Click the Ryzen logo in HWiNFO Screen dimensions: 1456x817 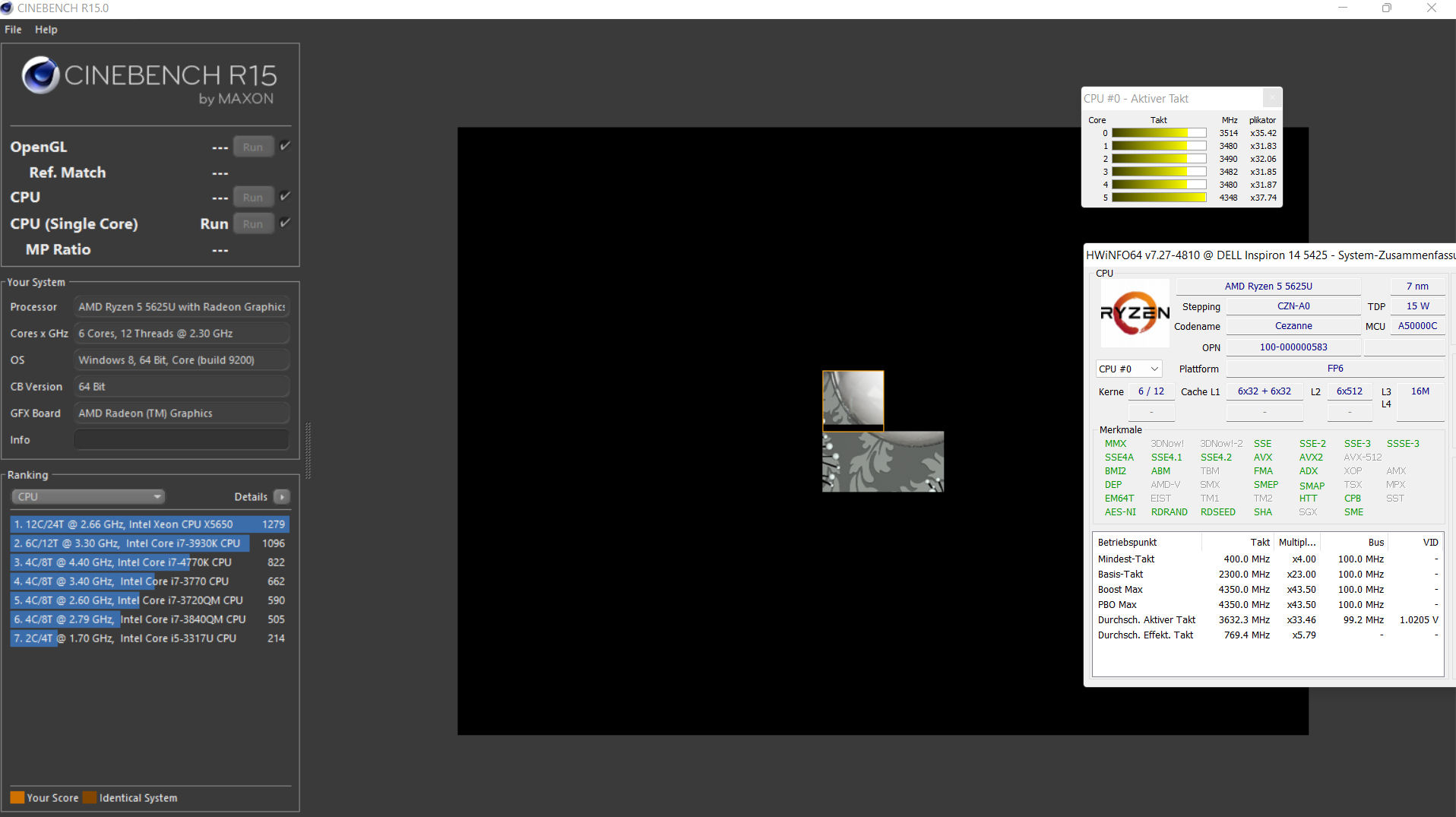click(1135, 313)
